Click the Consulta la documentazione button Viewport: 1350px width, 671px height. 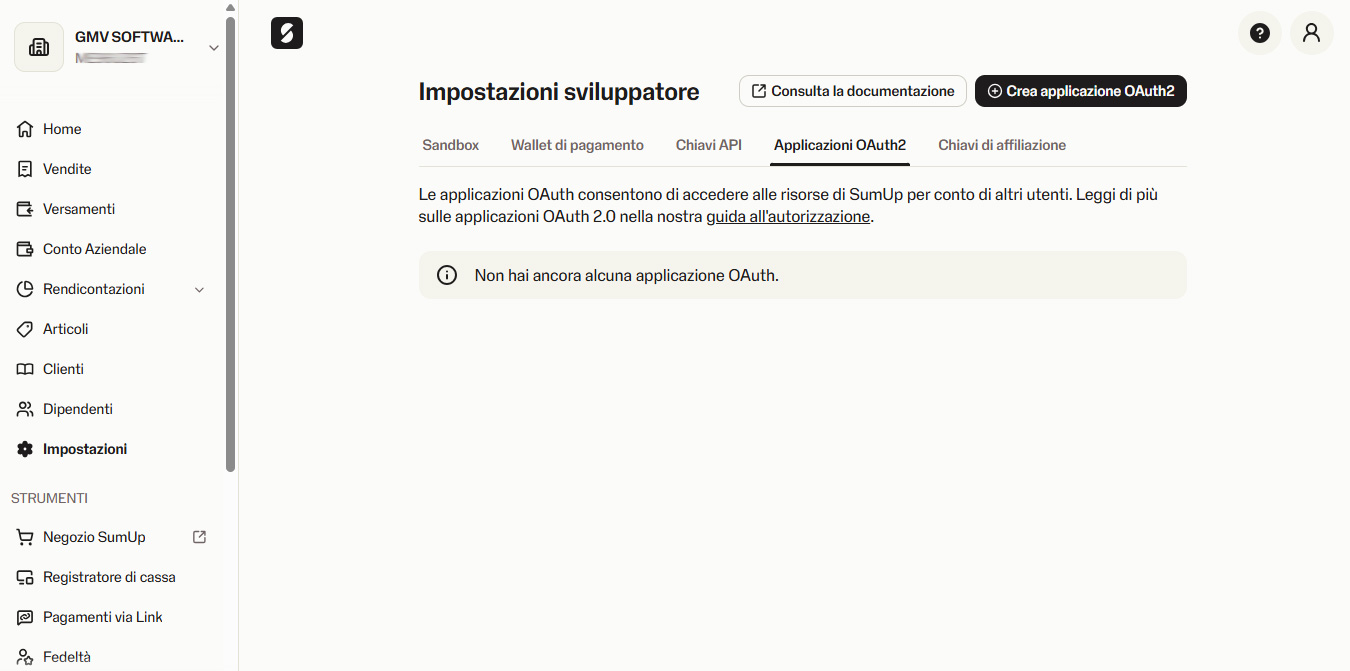coord(853,91)
